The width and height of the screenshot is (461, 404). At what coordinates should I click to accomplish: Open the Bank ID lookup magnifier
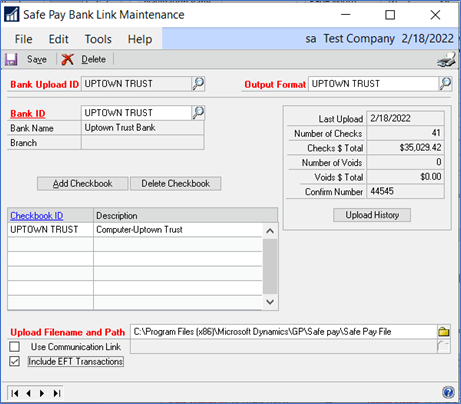(x=198, y=113)
